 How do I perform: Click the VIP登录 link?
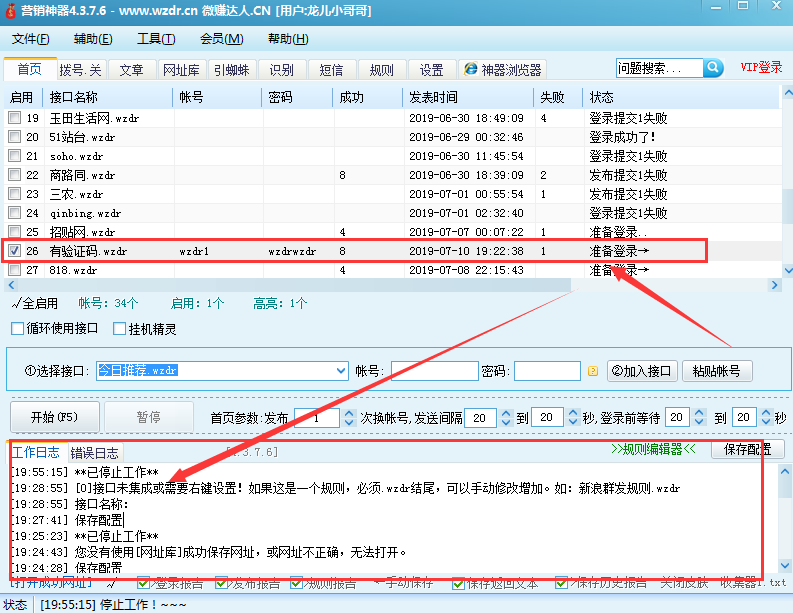tap(761, 67)
